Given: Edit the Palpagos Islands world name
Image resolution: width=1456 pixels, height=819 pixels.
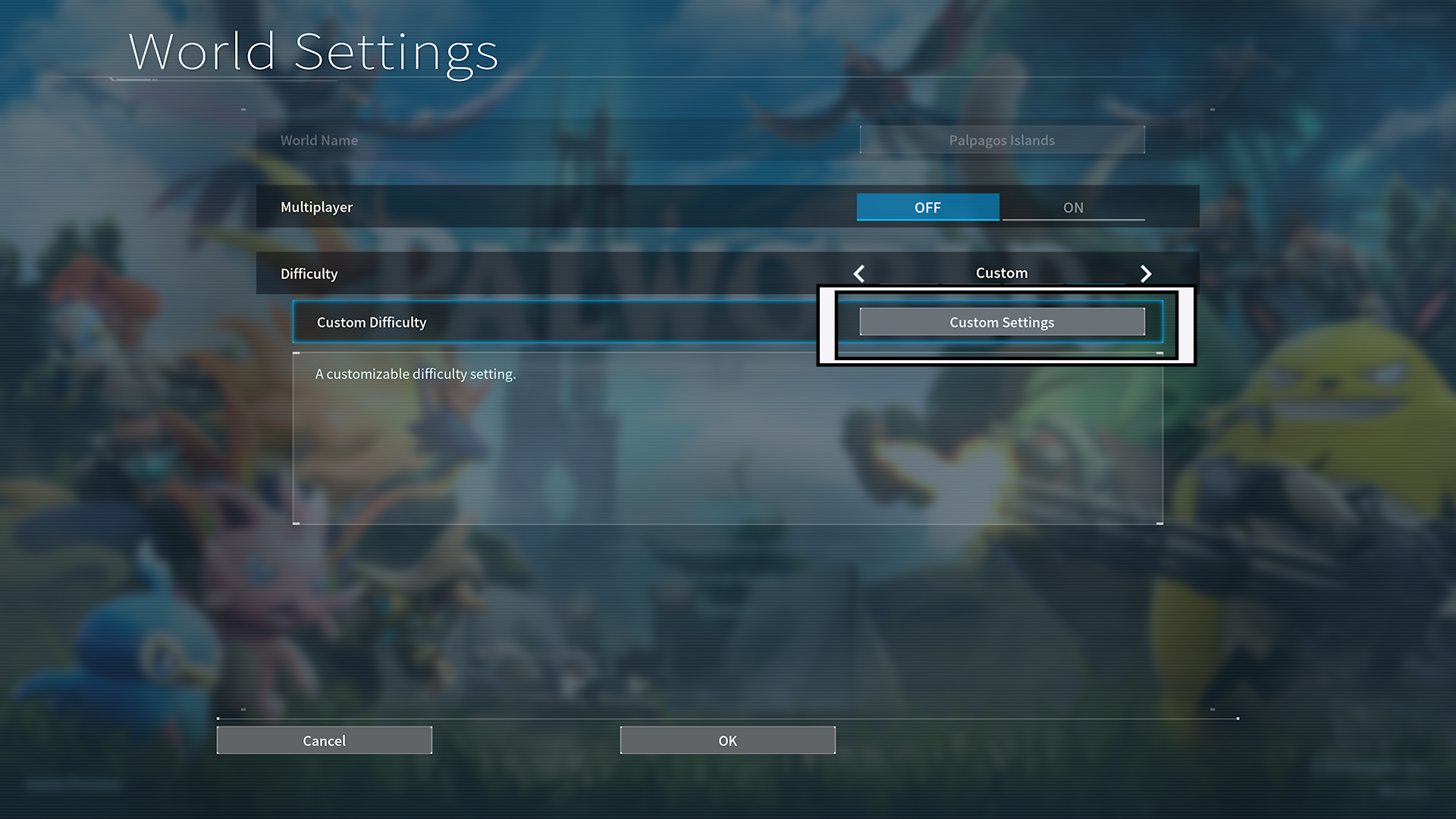Looking at the screenshot, I should (x=1002, y=140).
